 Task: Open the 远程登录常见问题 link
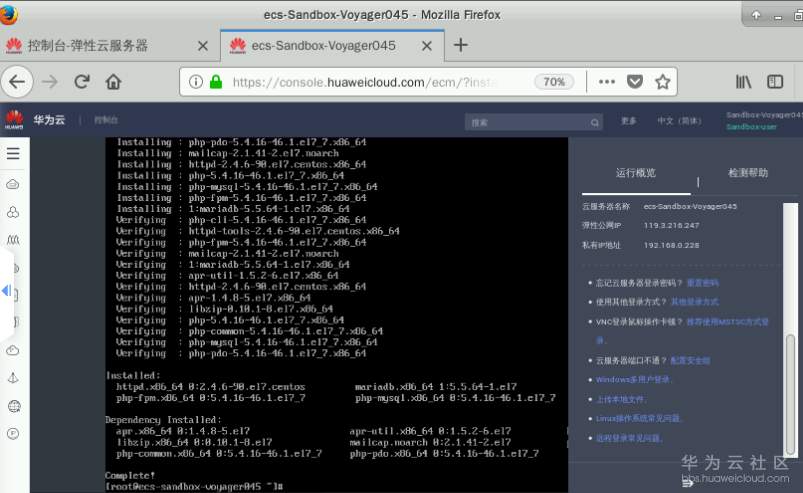pyautogui.click(x=629, y=438)
